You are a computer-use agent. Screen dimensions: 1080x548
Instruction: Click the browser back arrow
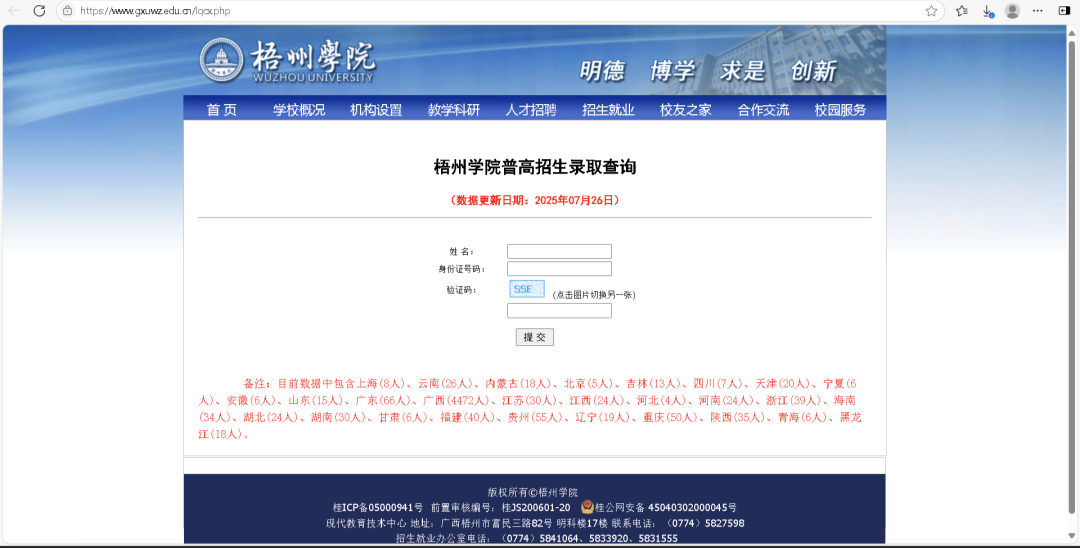click(14, 10)
